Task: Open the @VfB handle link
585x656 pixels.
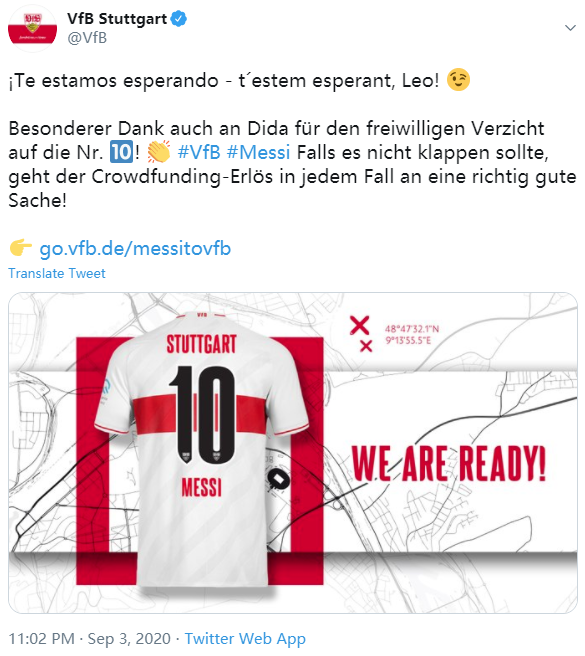Action: pos(87,38)
